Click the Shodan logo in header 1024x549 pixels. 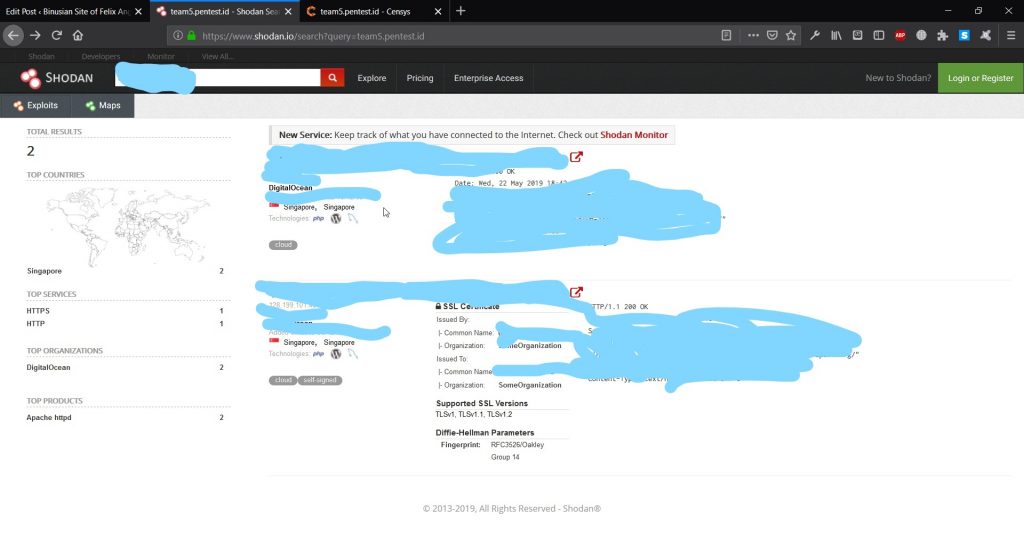[x=57, y=78]
